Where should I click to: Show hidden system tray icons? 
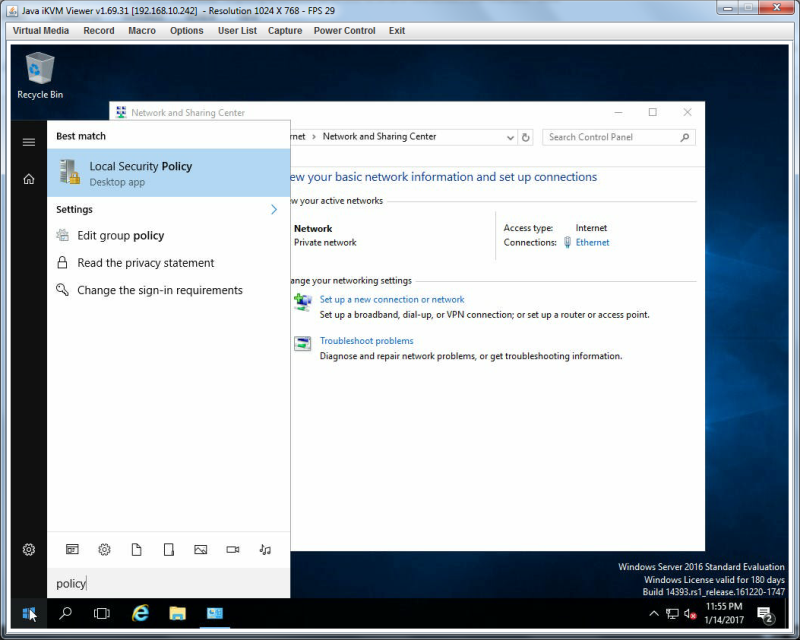(x=653, y=613)
